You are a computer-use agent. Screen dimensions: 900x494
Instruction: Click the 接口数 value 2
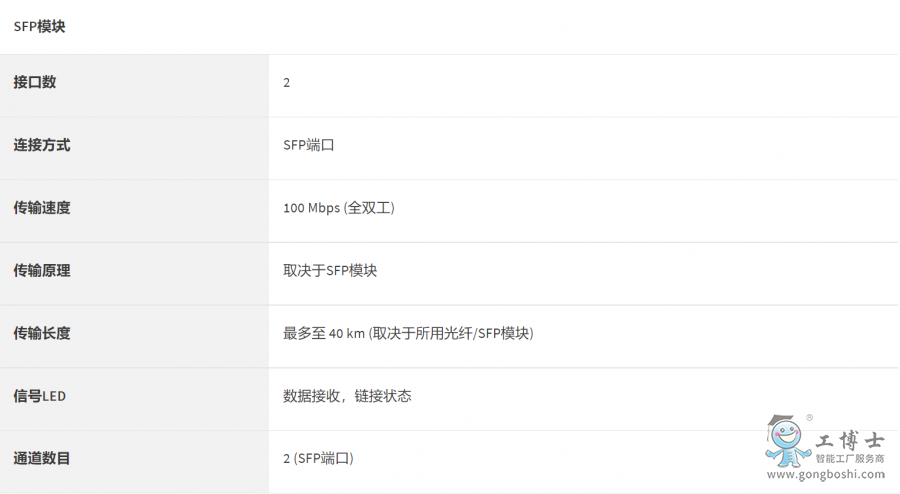pos(287,82)
